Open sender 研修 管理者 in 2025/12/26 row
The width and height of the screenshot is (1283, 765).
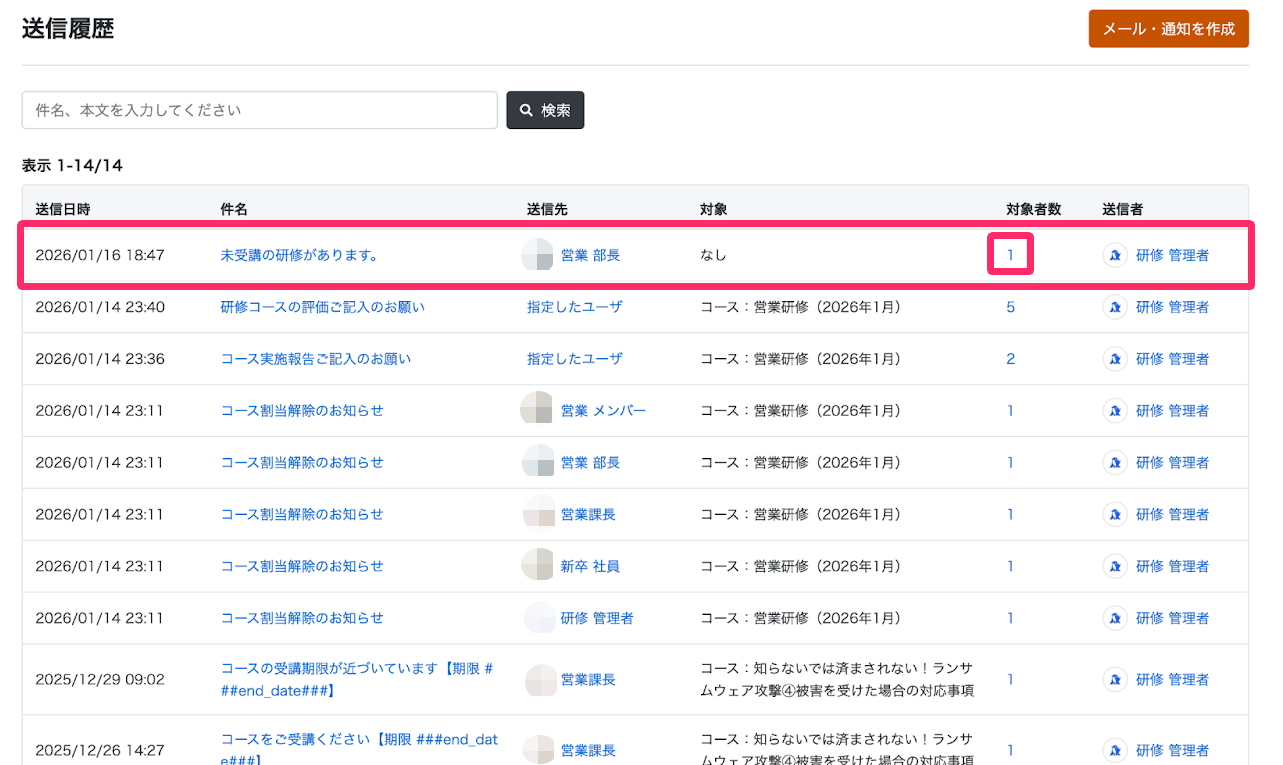click(1172, 750)
